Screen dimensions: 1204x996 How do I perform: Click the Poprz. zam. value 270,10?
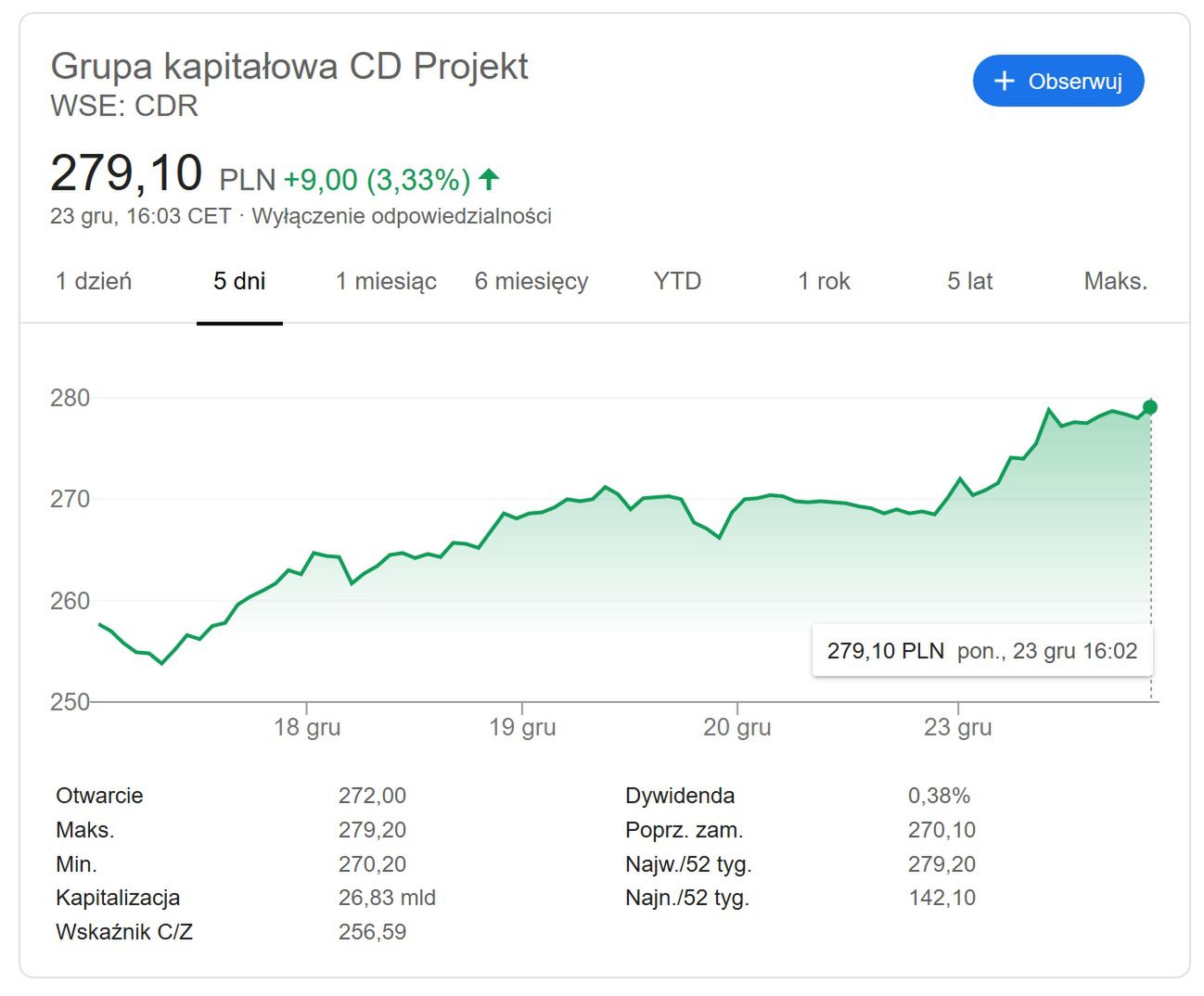(x=941, y=830)
